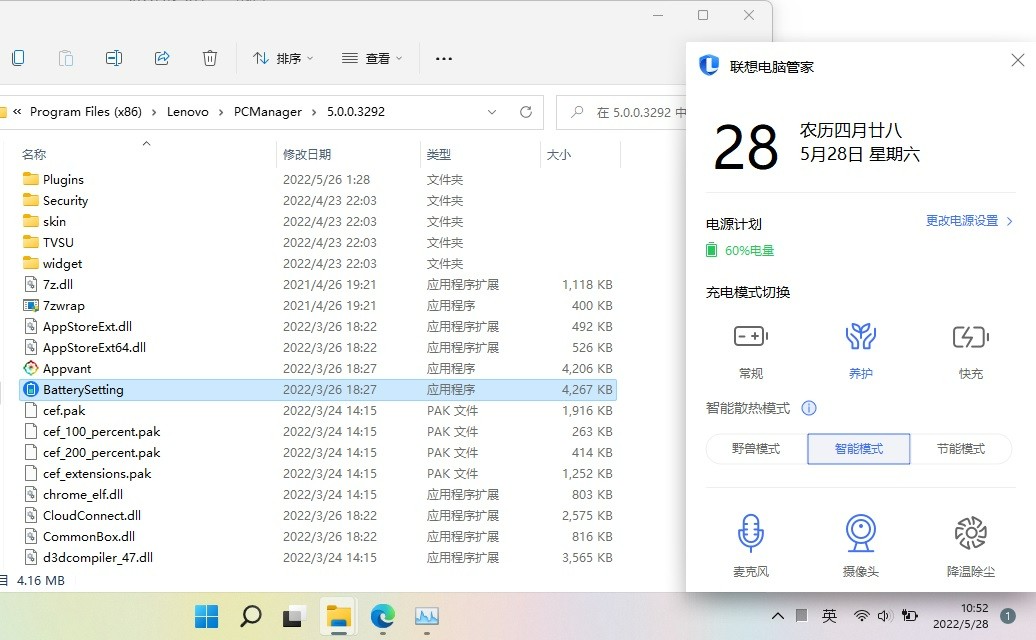Show hidden tray icons chevron
The height and width of the screenshot is (640, 1036).
[778, 616]
